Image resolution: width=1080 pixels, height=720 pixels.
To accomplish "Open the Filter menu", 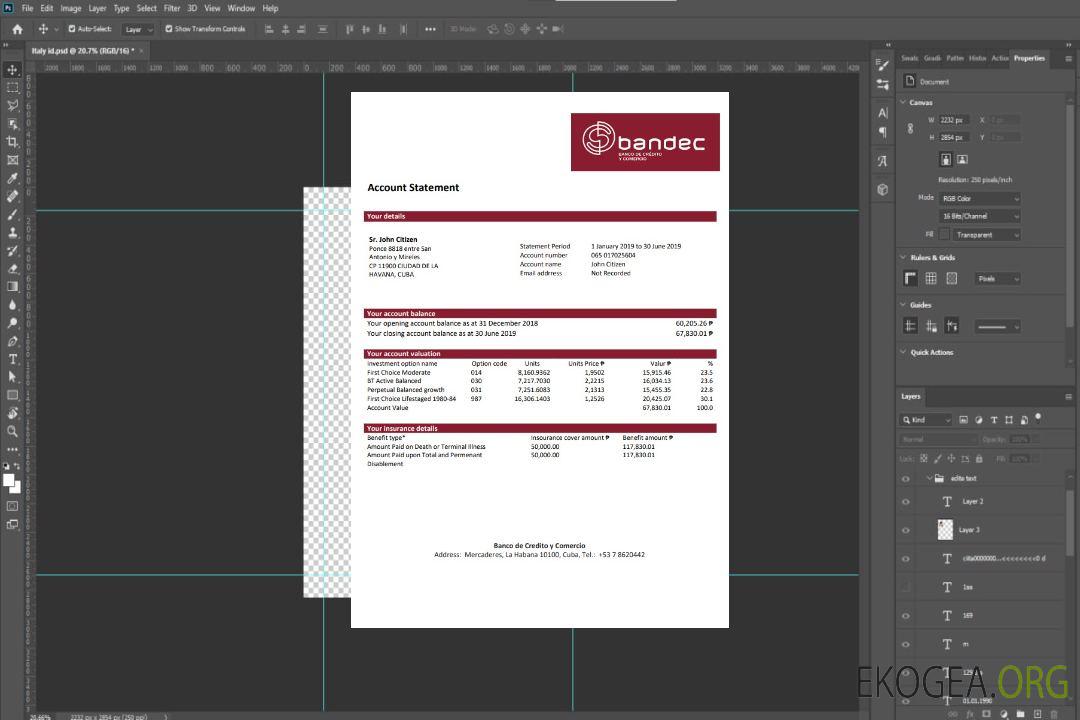I will (172, 8).
